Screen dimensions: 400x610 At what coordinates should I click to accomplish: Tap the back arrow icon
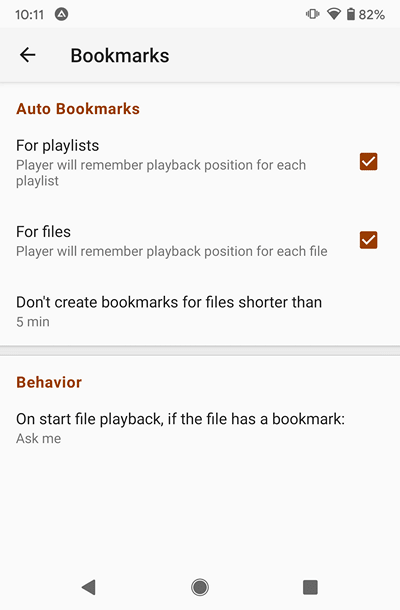point(28,55)
